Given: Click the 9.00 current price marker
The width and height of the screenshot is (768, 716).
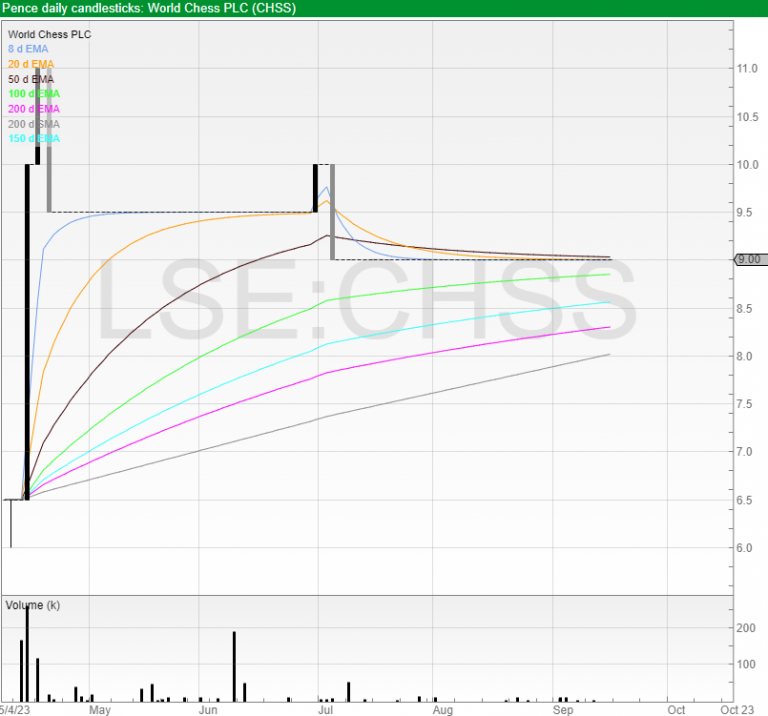Looking at the screenshot, I should (x=748, y=260).
